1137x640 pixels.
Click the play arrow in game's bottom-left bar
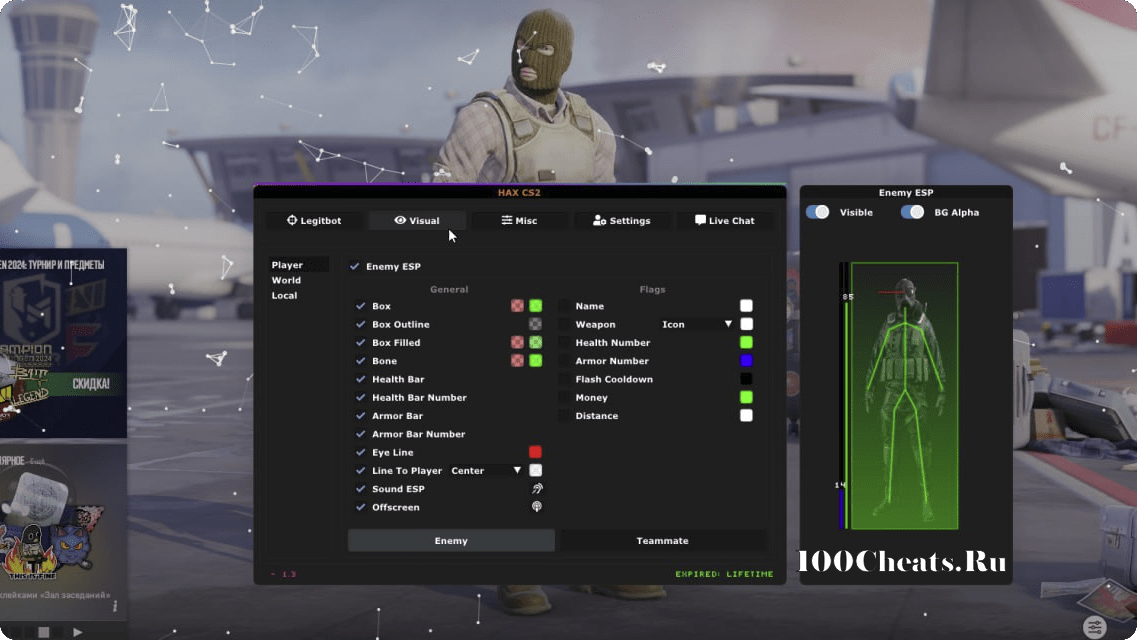tap(78, 632)
